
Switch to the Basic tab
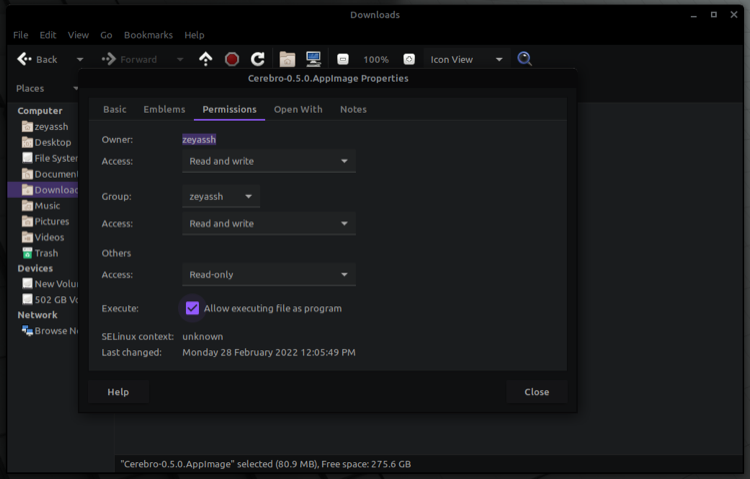pyautogui.click(x=115, y=109)
